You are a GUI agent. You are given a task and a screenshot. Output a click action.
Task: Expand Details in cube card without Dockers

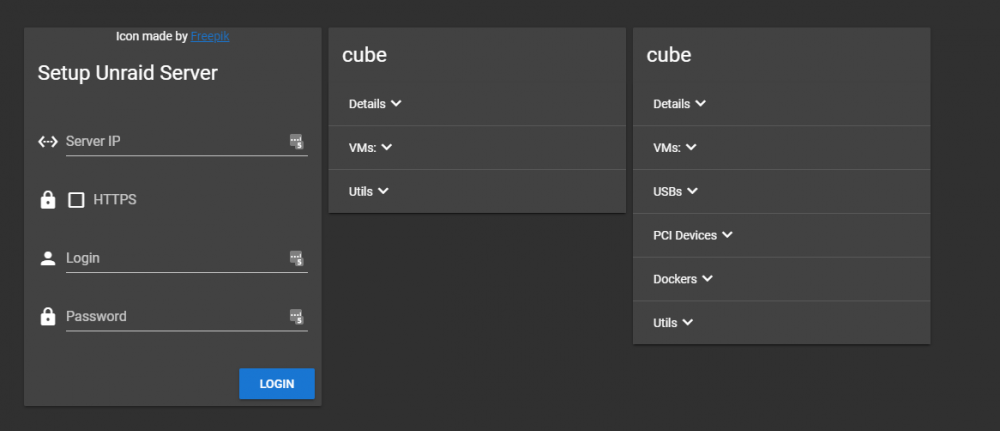tap(477, 104)
